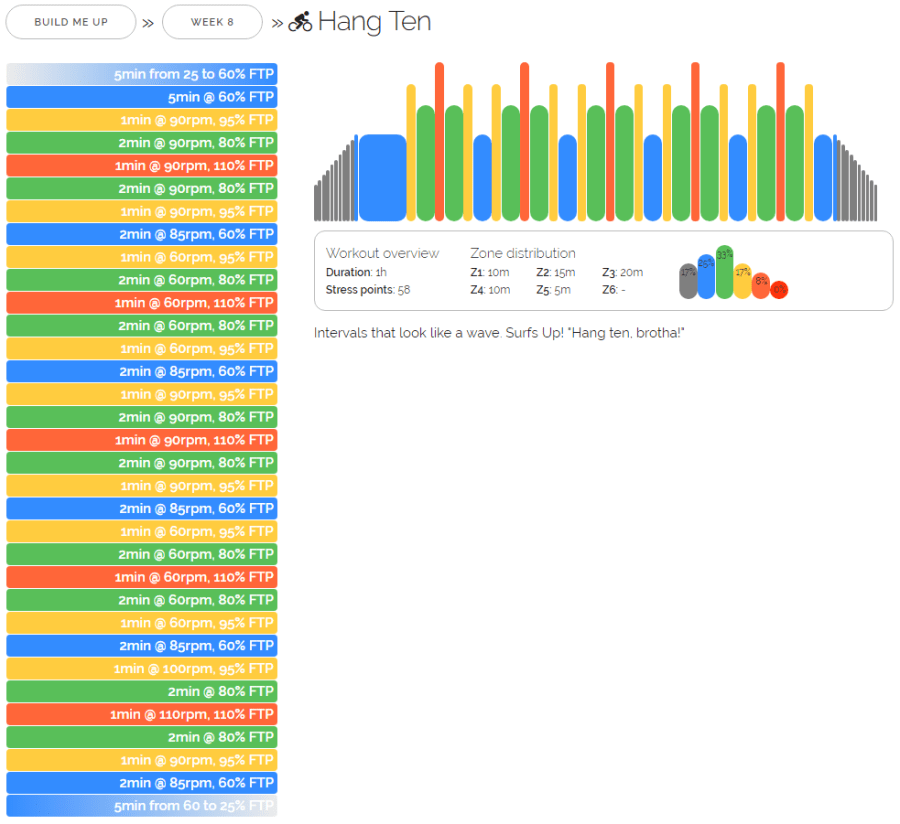This screenshot has height=824, width=900.
Task: Open the Build Me Up plan breadcrumb
Action: point(70,22)
